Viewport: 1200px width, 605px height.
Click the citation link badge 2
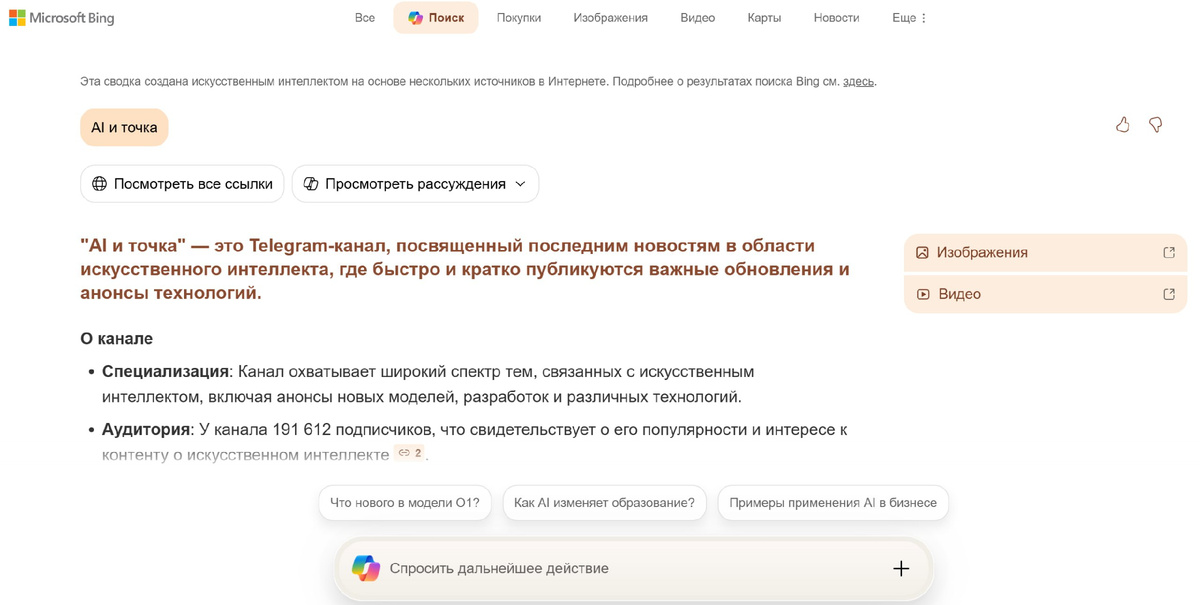[409, 453]
